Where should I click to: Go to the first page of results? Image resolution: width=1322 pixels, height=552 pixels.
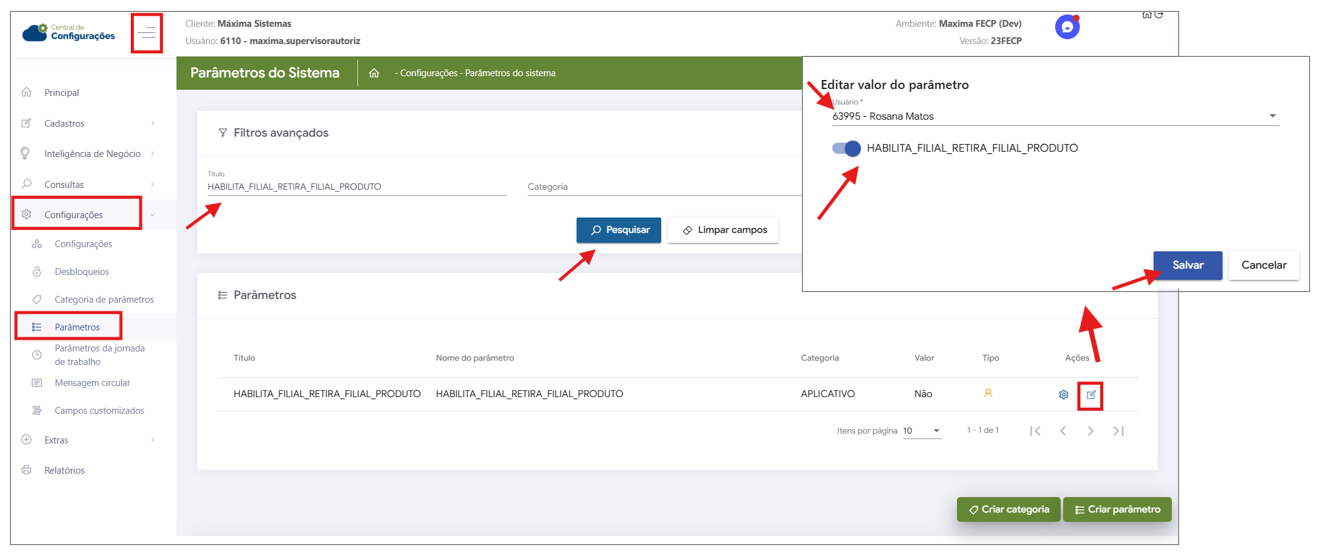1035,431
